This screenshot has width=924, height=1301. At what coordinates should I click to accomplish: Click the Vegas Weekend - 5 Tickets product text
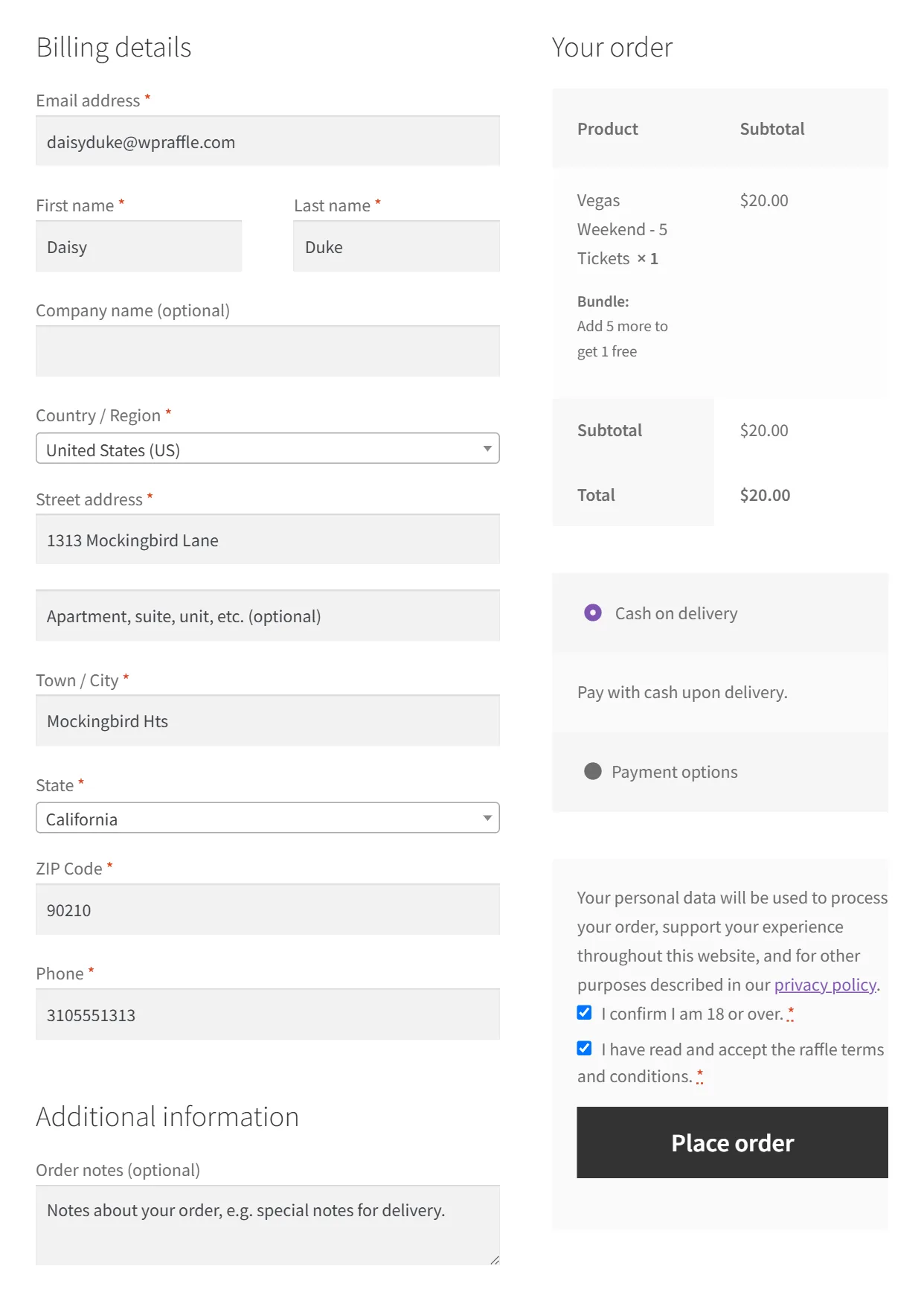tap(622, 229)
